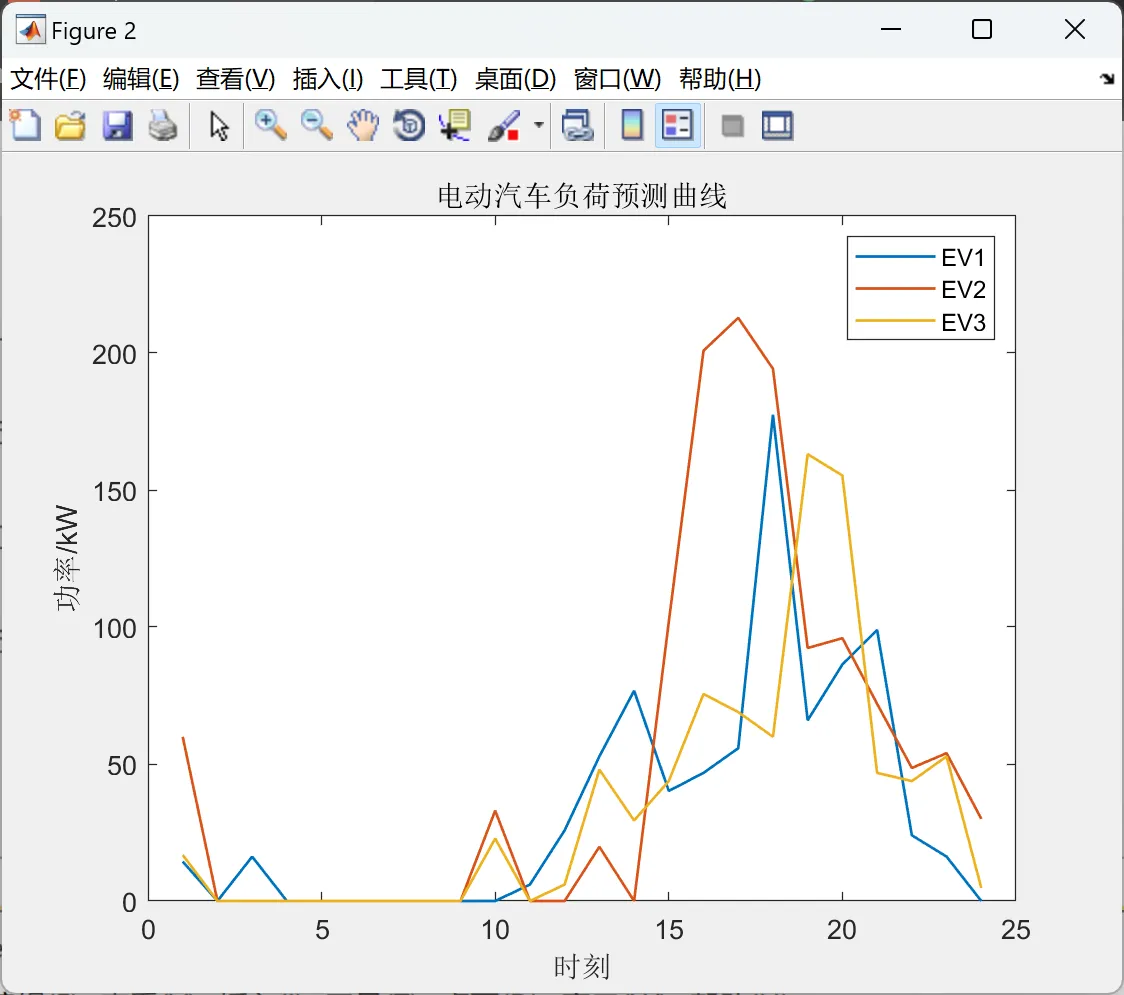1124x995 pixels.
Task: Click the y-axis tick label 200
Action: click(x=114, y=355)
